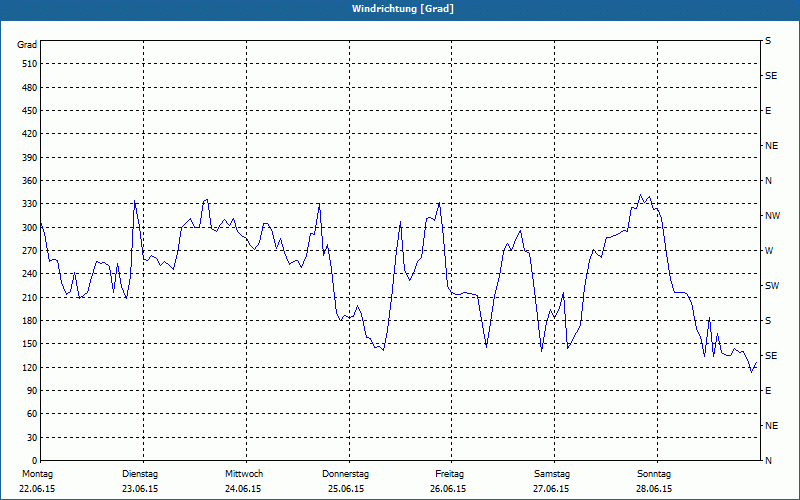Select the 180 y-axis tick label
The height and width of the screenshot is (500, 800).
[x=29, y=321]
